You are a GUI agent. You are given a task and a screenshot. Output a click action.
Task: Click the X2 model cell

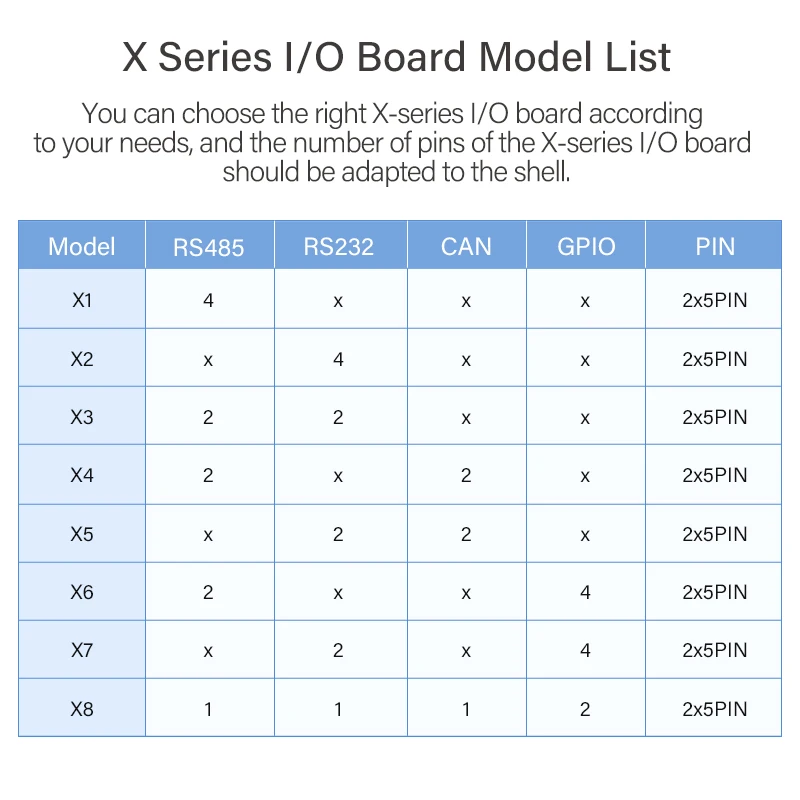pyautogui.click(x=82, y=359)
